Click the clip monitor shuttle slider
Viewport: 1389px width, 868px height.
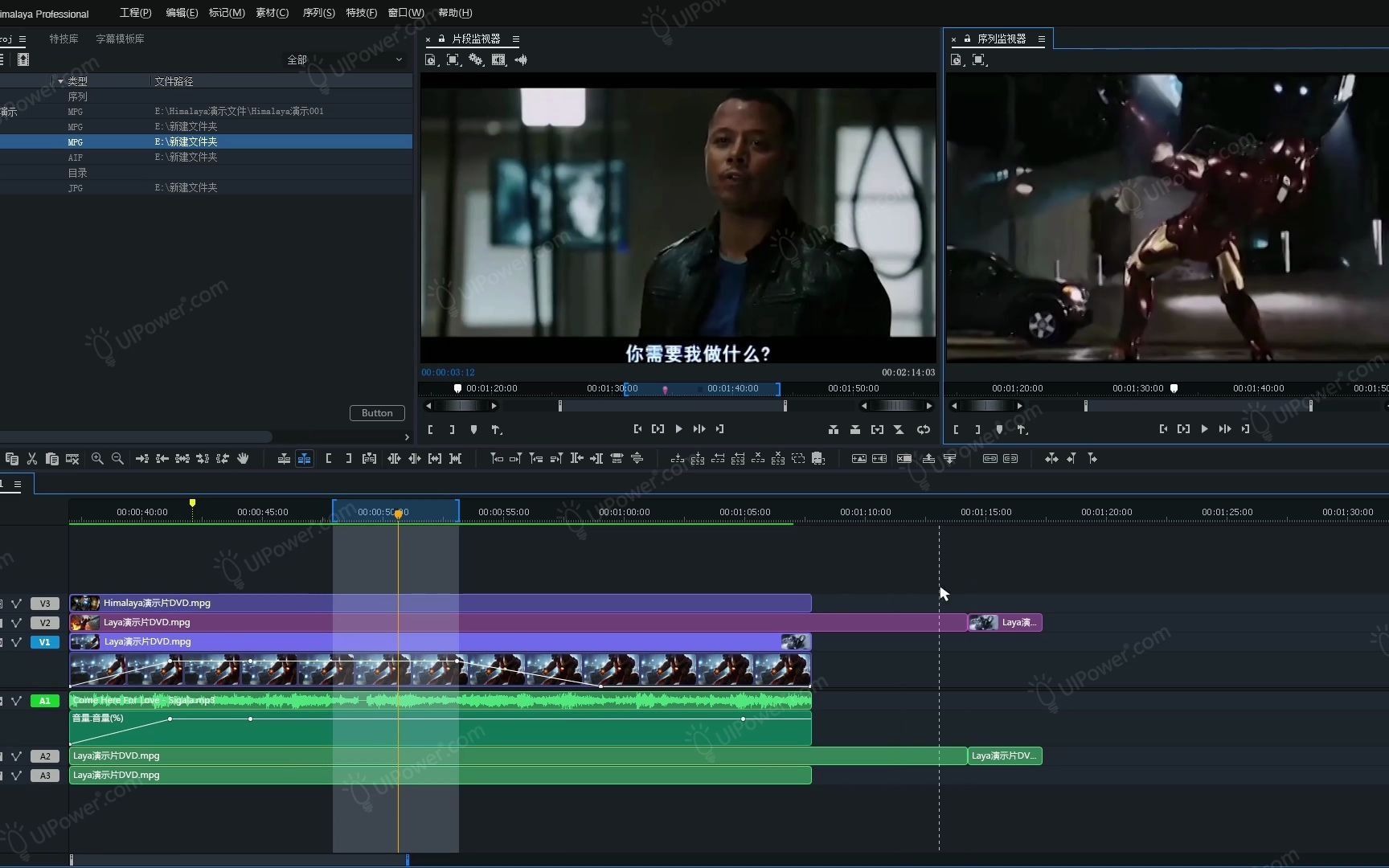(x=461, y=406)
